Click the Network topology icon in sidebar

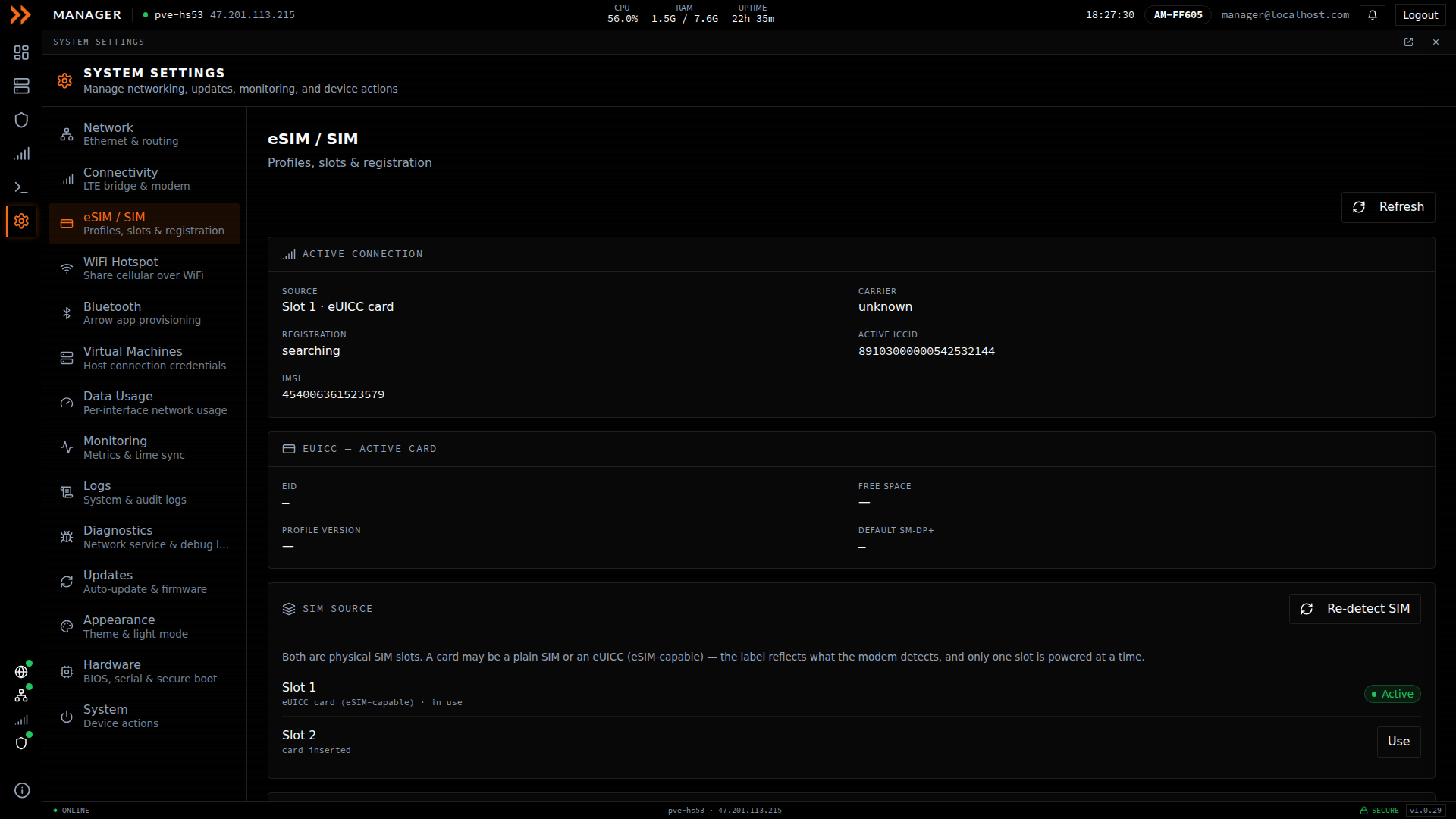tap(67, 135)
